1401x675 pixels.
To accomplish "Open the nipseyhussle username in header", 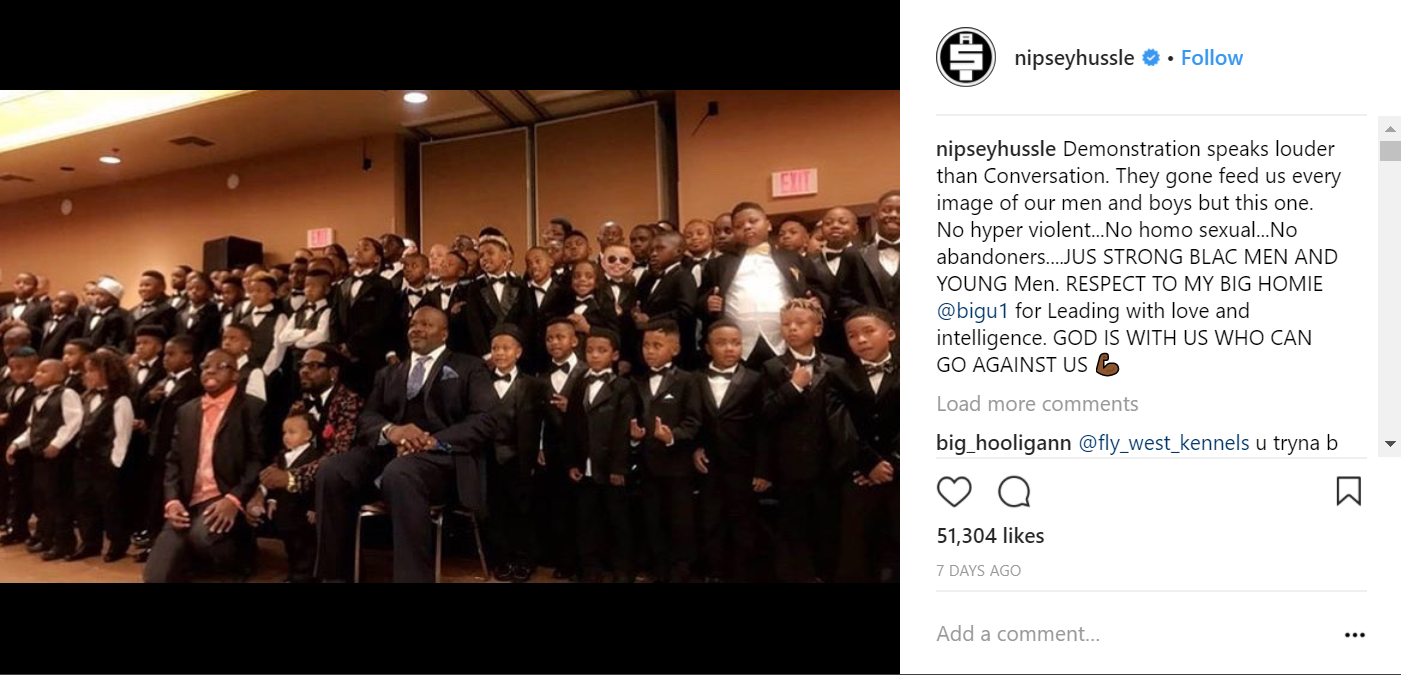I will point(1074,58).
